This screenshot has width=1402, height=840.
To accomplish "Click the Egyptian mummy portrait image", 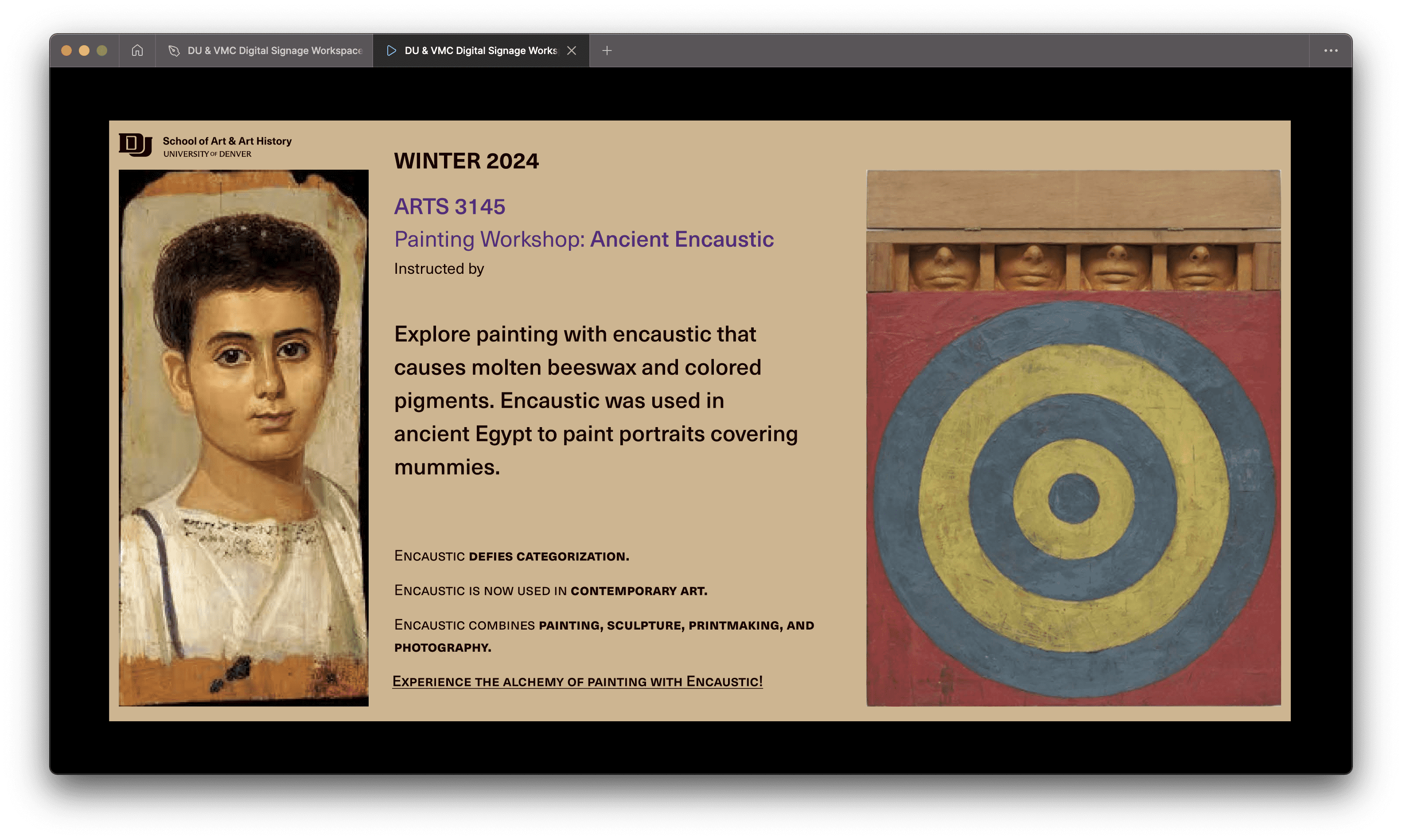I will tap(243, 438).
